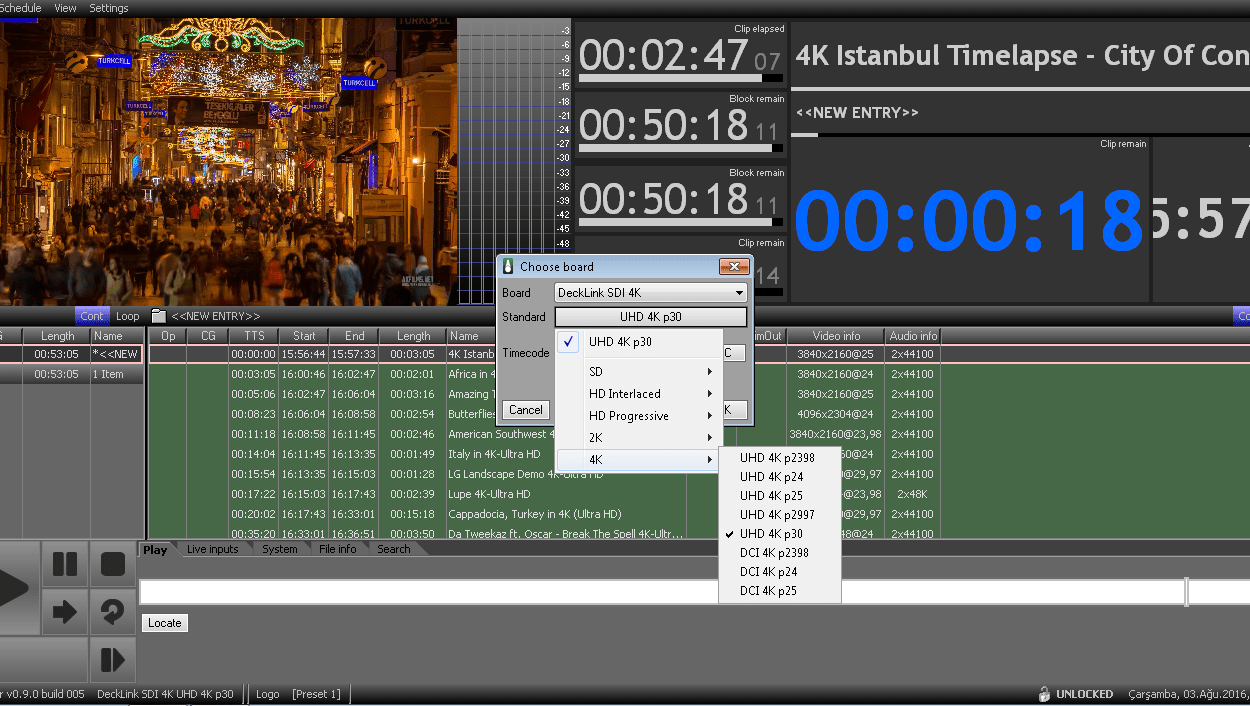The height and width of the screenshot is (706, 1250).
Task: Click the Cancel button in Choose board
Action: 525,410
